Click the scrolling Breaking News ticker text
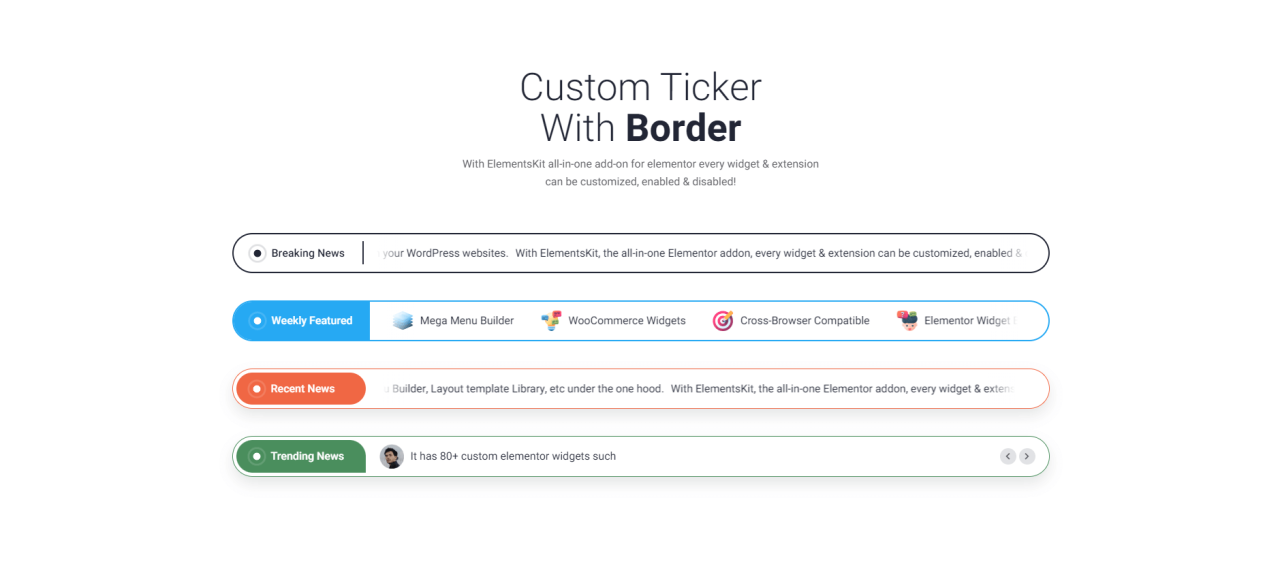The width and height of the screenshot is (1280, 564). (x=700, y=253)
